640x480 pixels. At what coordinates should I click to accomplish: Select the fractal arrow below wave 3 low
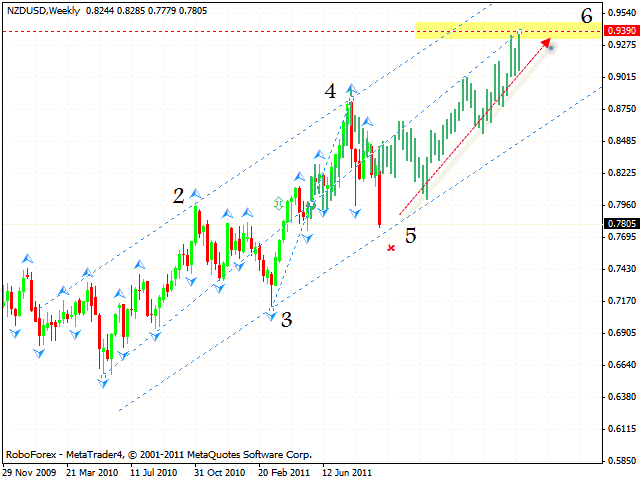tap(271, 315)
